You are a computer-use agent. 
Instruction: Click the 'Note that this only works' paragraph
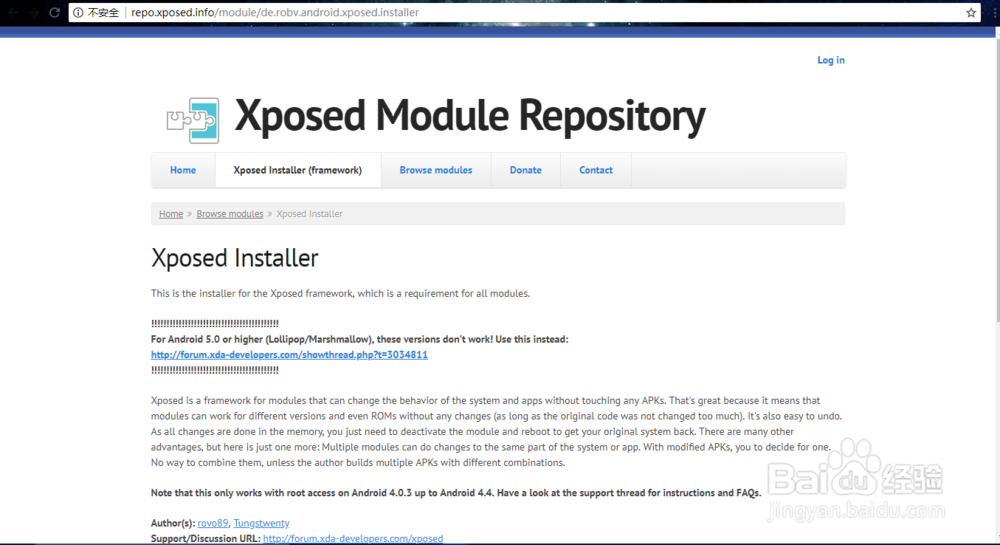click(x=456, y=493)
